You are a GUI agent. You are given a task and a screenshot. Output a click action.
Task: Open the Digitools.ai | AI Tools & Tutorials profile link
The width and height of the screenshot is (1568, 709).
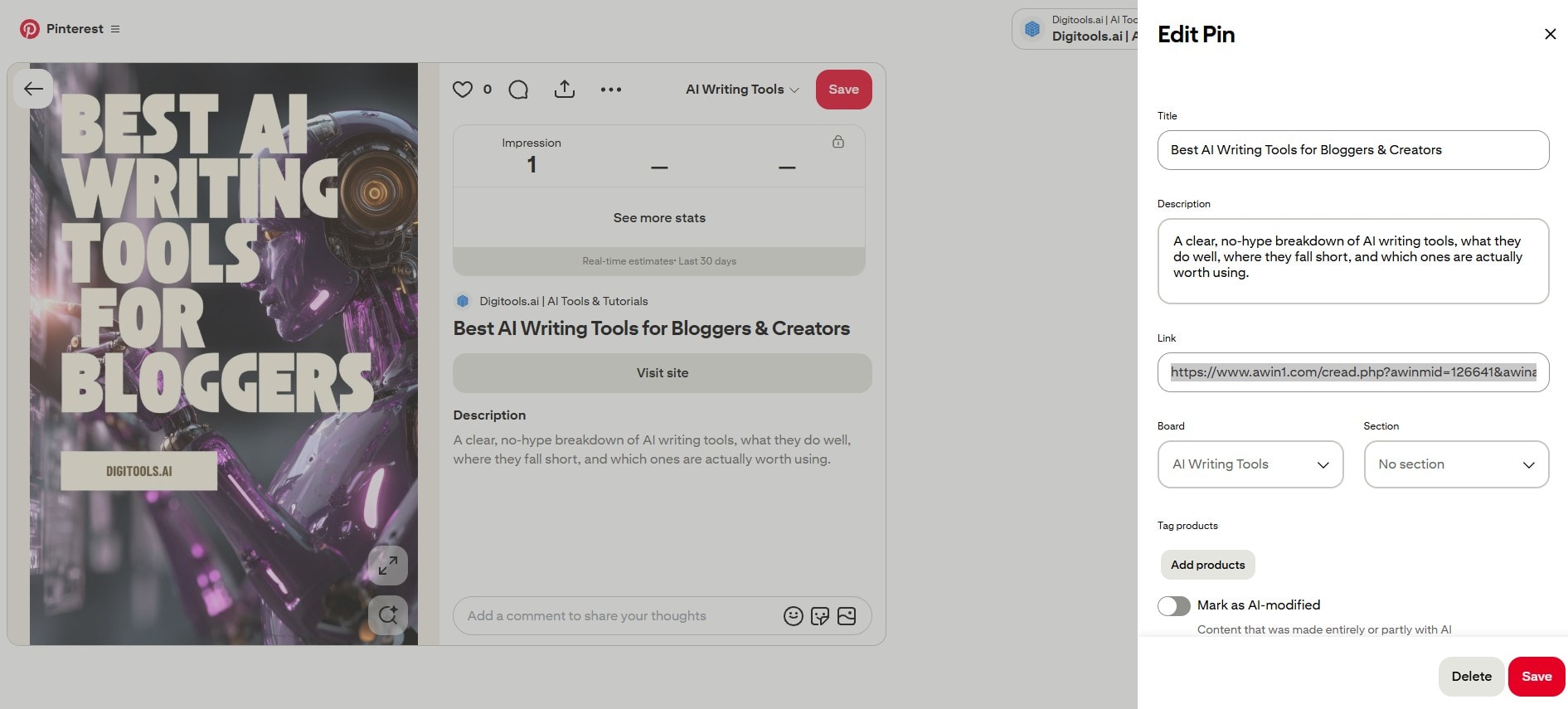(x=564, y=301)
